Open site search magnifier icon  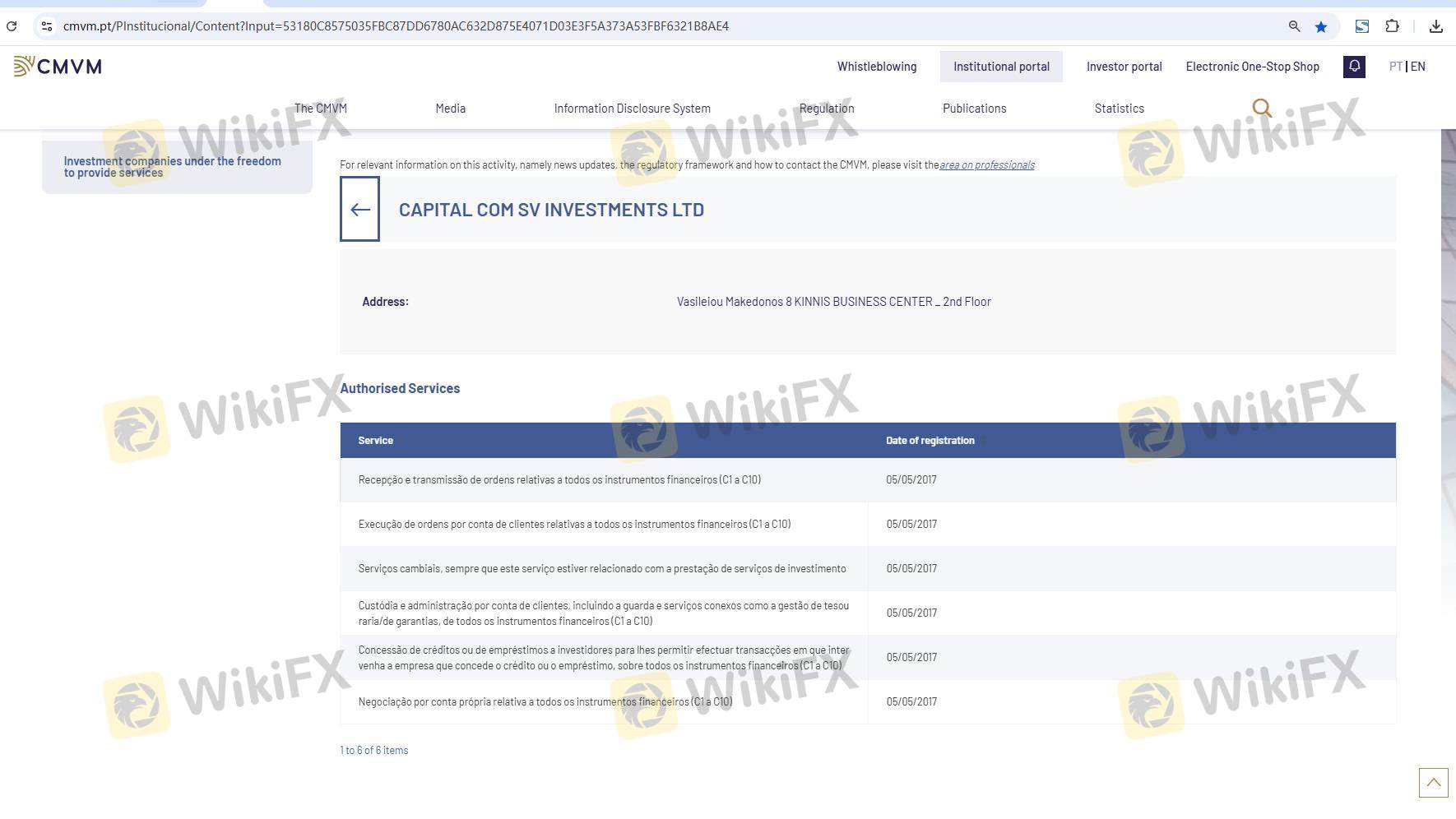(x=1262, y=108)
